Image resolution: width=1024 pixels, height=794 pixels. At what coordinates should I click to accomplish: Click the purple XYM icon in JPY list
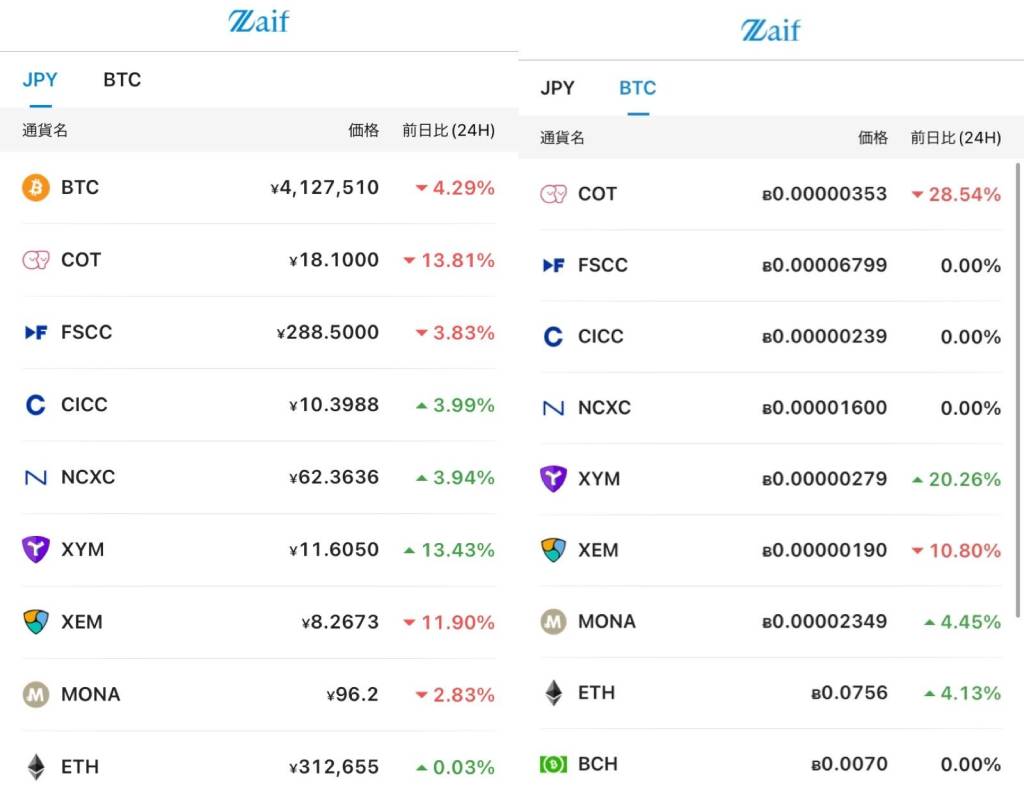(x=36, y=549)
